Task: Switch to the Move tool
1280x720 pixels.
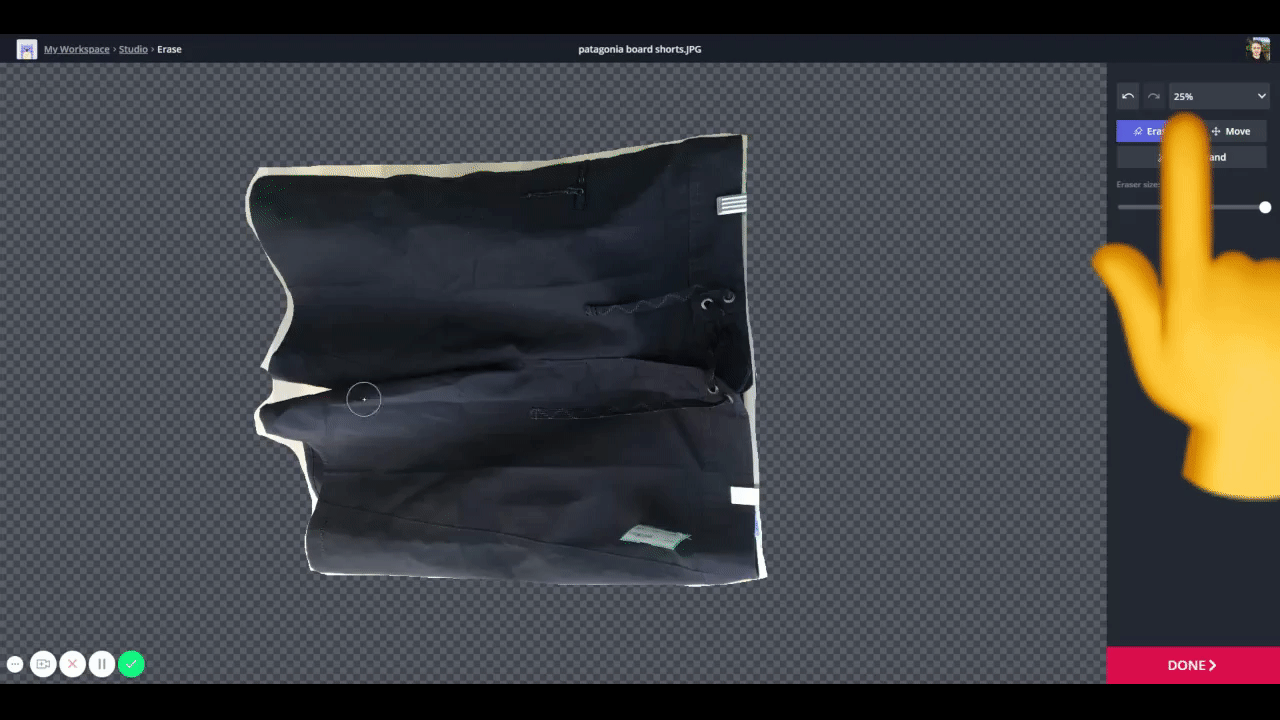Action: (1231, 131)
